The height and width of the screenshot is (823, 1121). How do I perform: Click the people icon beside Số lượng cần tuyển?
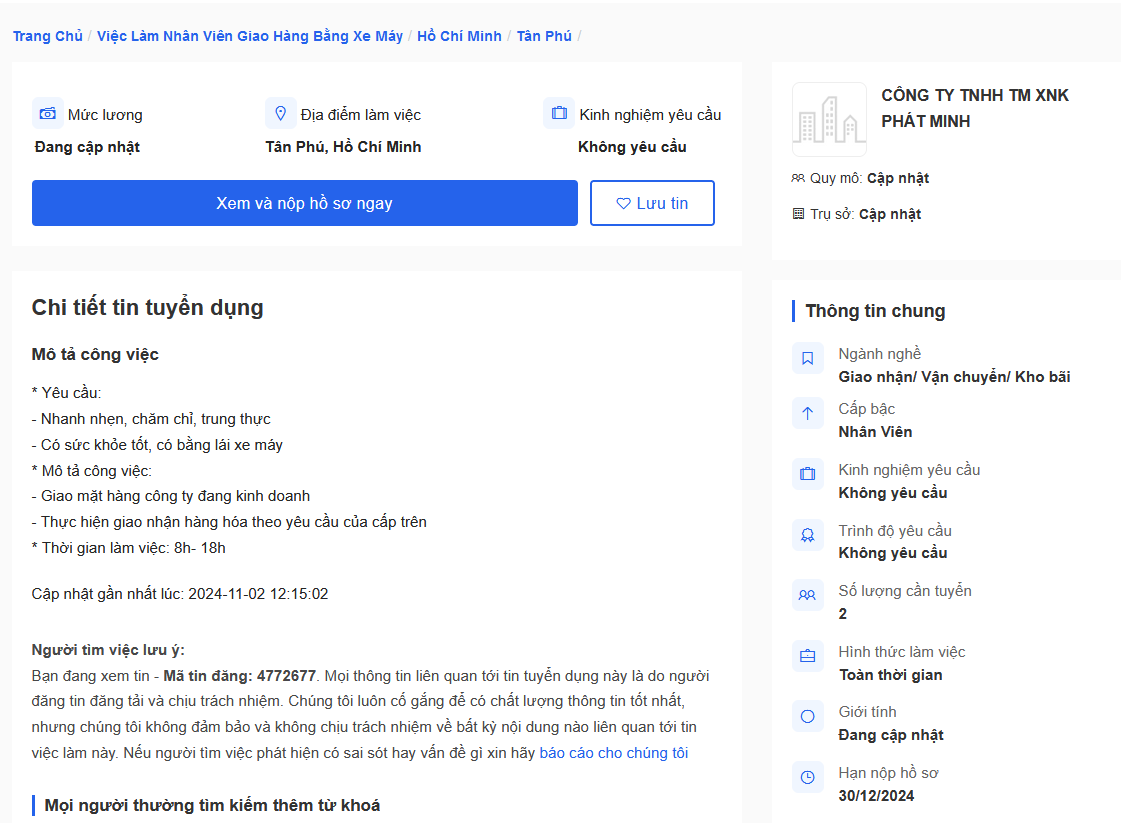click(808, 595)
